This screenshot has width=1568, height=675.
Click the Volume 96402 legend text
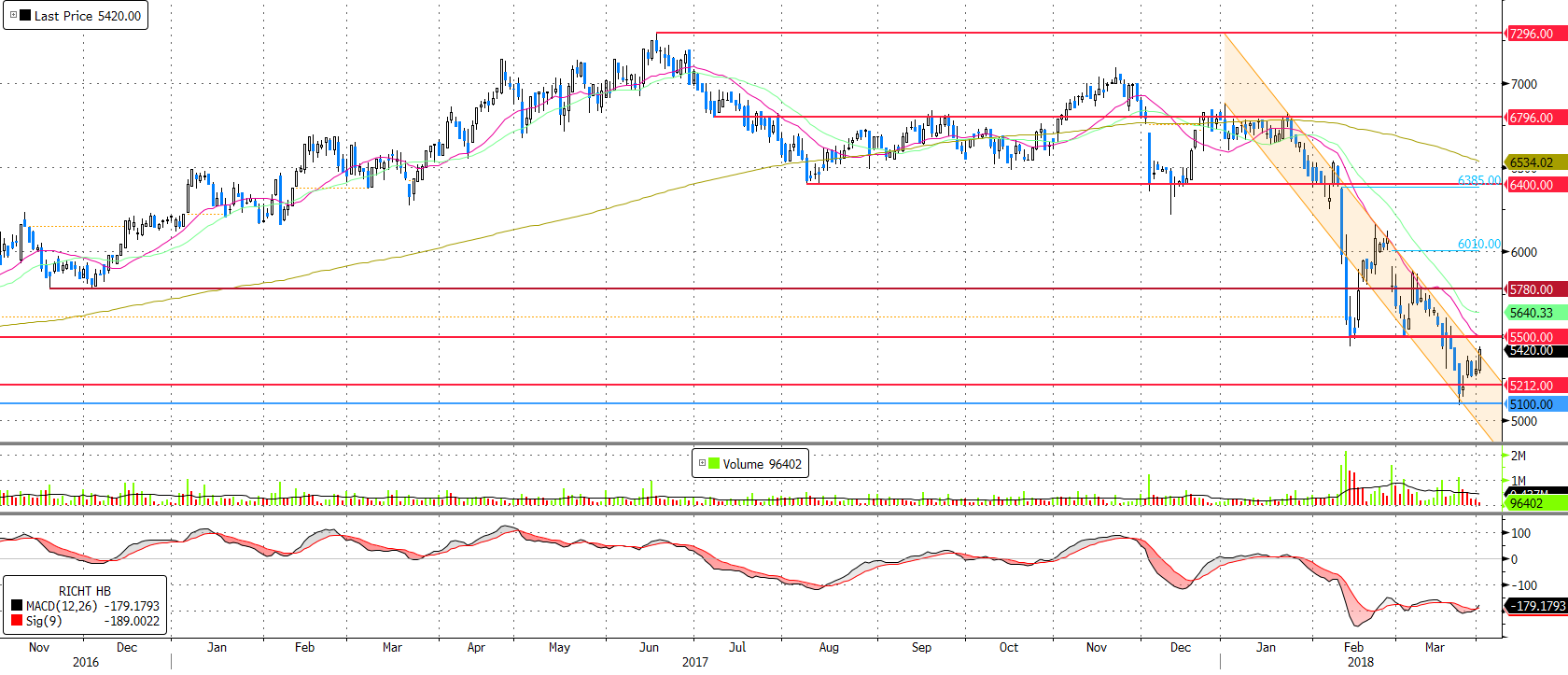click(x=762, y=464)
